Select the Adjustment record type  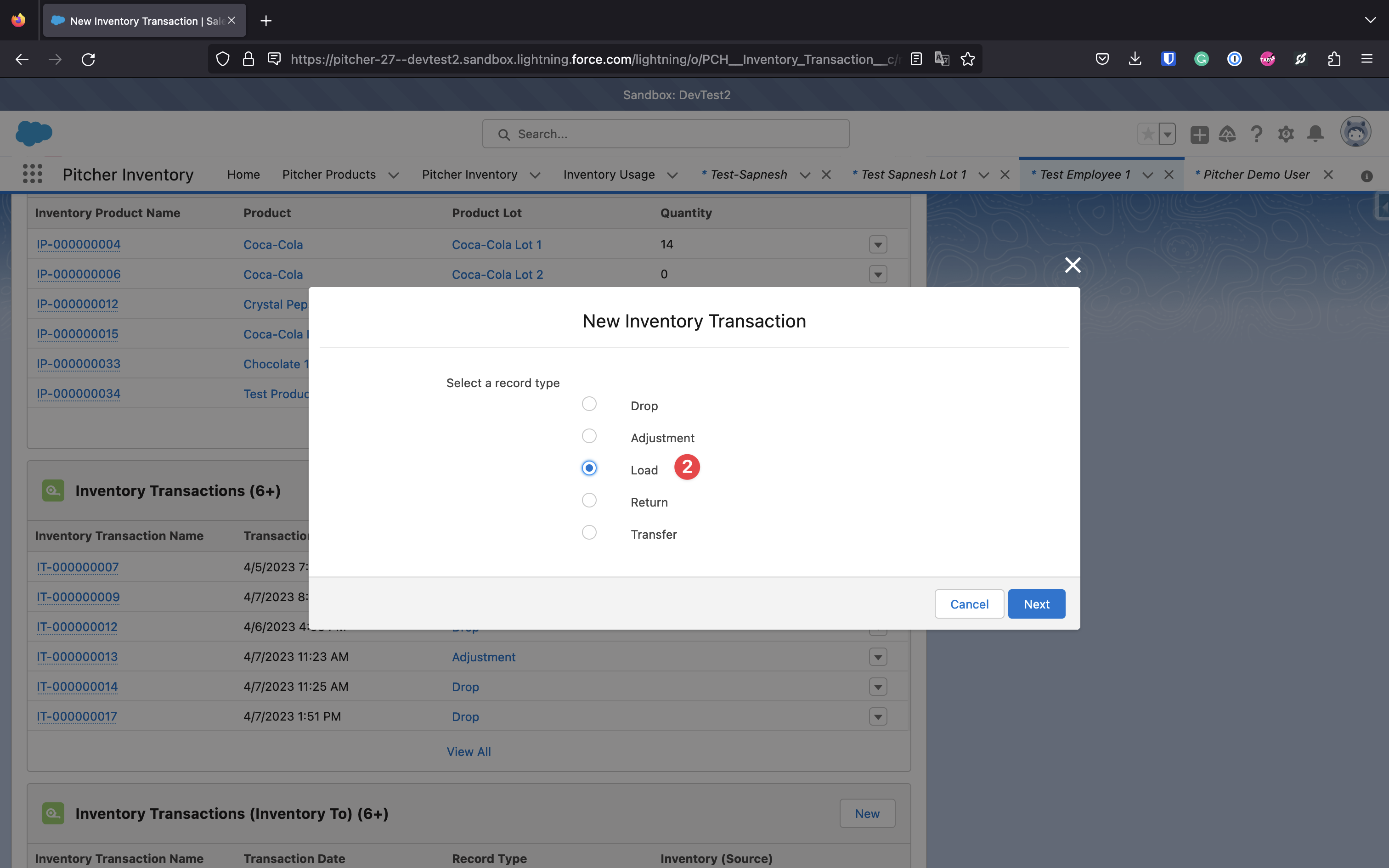(589, 436)
